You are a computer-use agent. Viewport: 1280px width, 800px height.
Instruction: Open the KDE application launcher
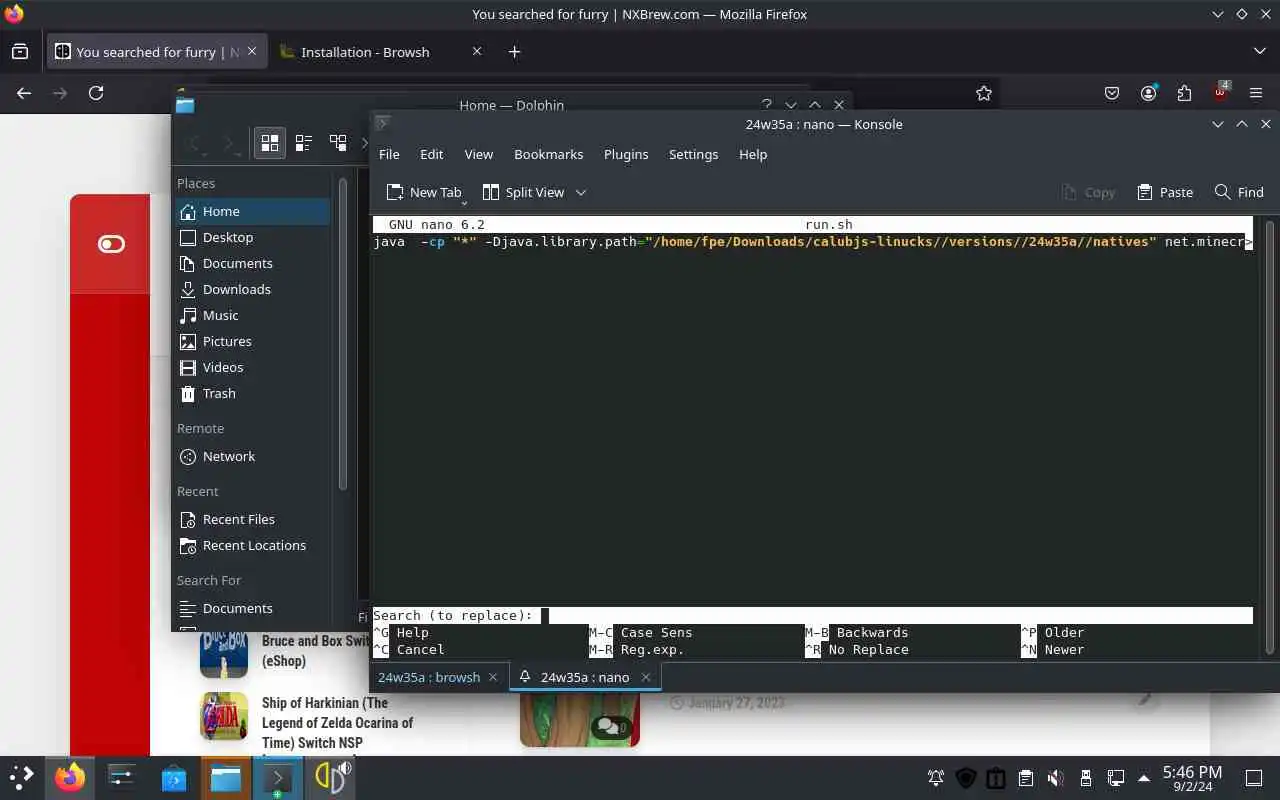21,777
